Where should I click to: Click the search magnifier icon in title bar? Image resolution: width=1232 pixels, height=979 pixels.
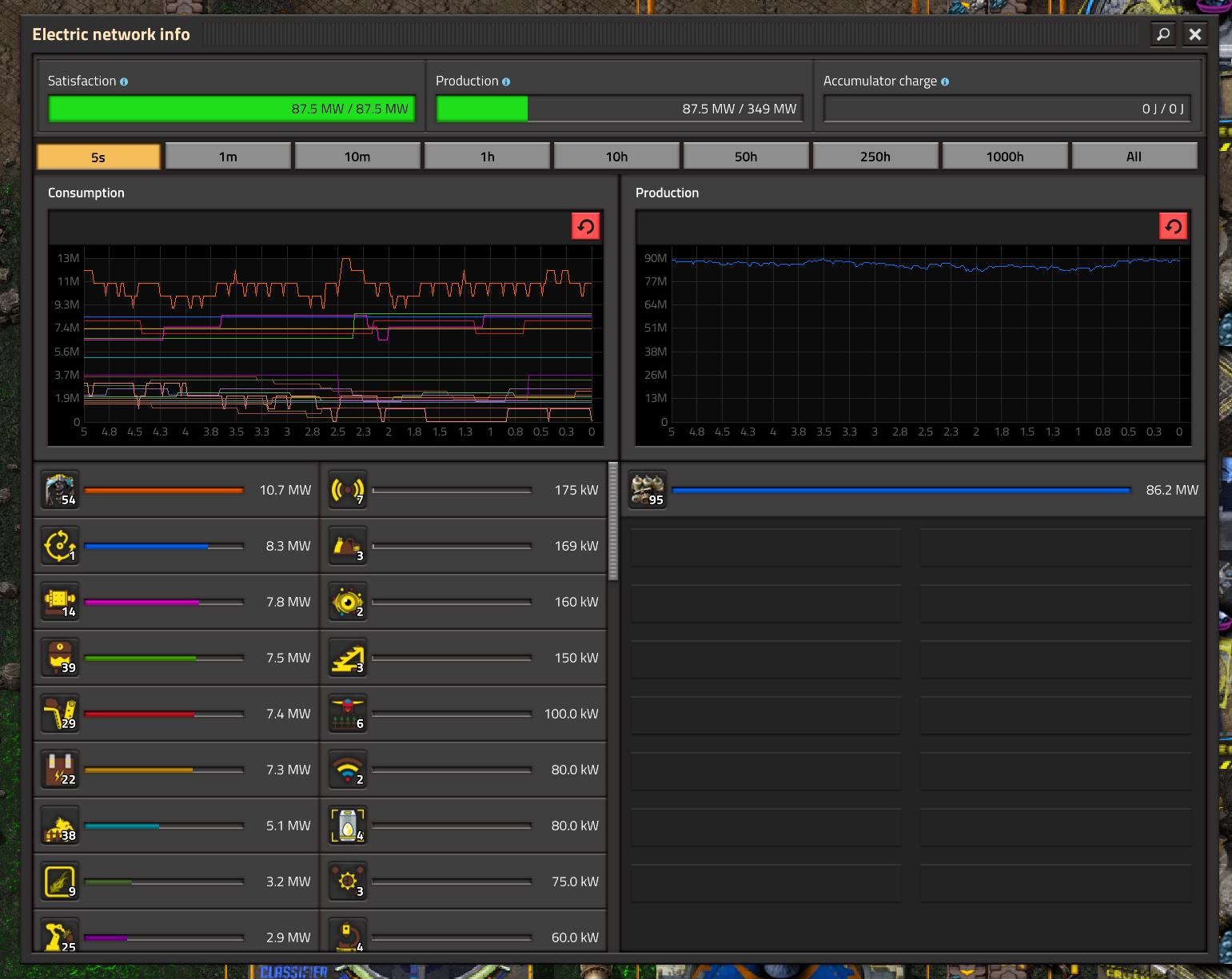[1163, 34]
